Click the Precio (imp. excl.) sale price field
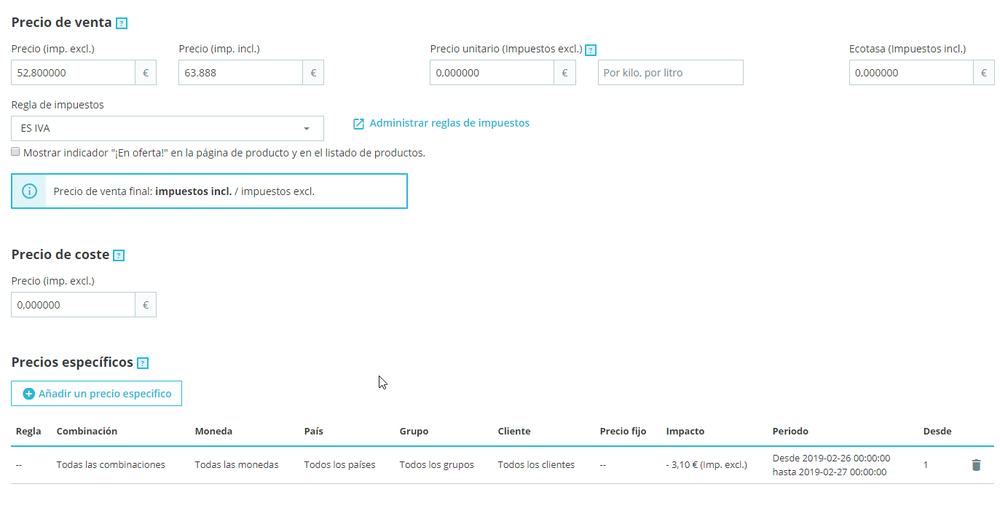The width and height of the screenshot is (1000, 516). pos(73,73)
